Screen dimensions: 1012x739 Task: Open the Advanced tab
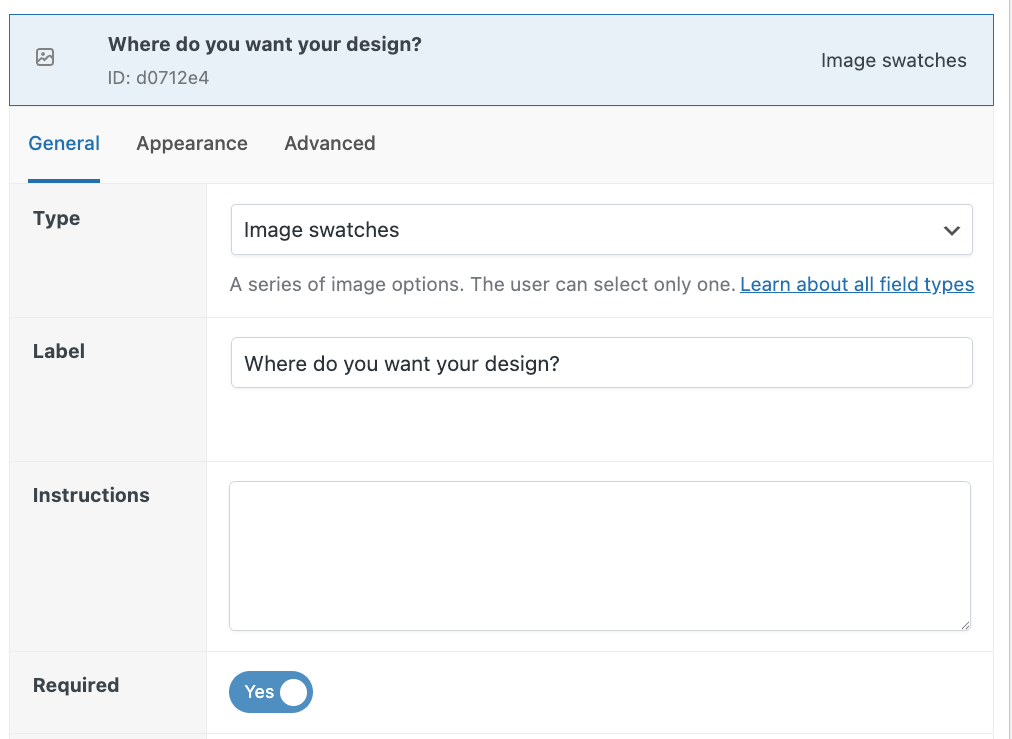[x=329, y=143]
